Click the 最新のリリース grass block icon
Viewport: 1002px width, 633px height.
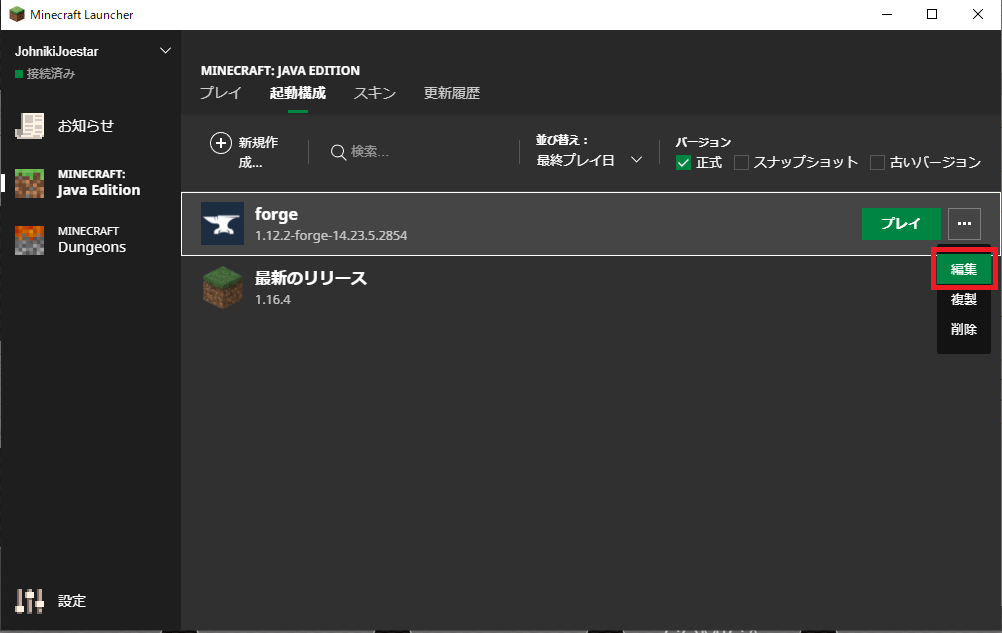click(222, 287)
